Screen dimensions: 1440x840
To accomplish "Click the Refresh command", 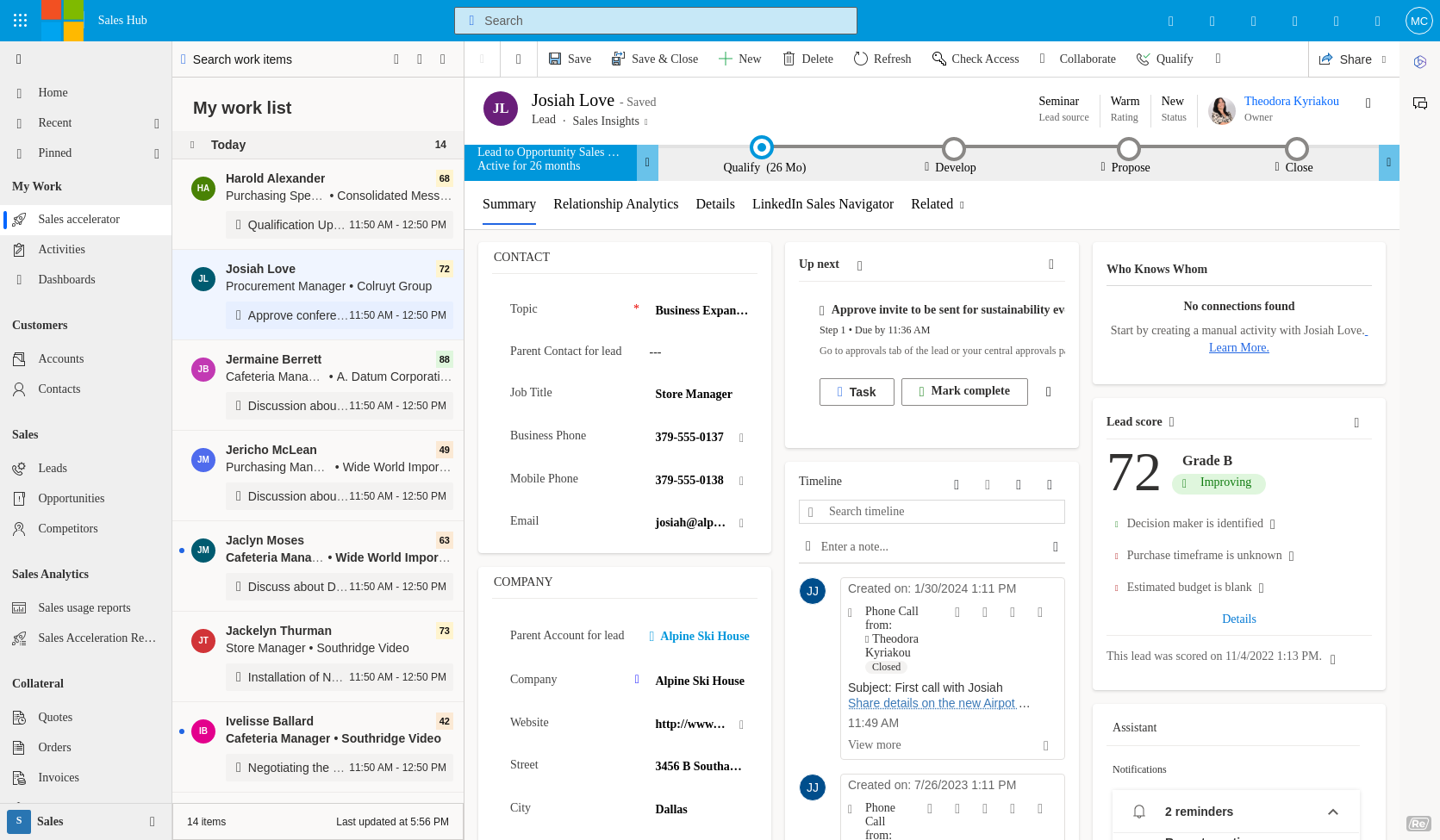I will click(x=882, y=59).
